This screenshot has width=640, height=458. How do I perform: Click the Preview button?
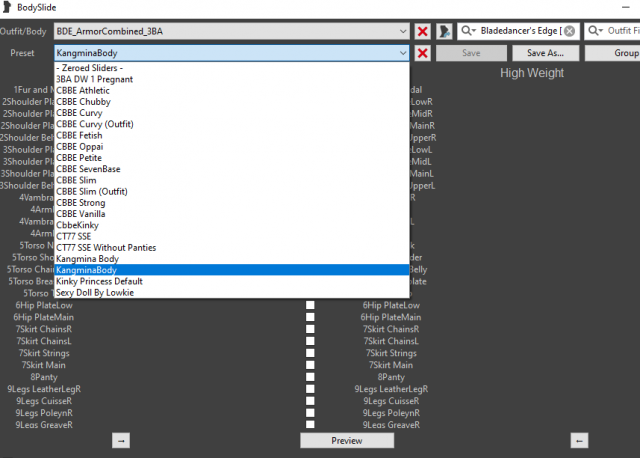pyautogui.click(x=346, y=440)
